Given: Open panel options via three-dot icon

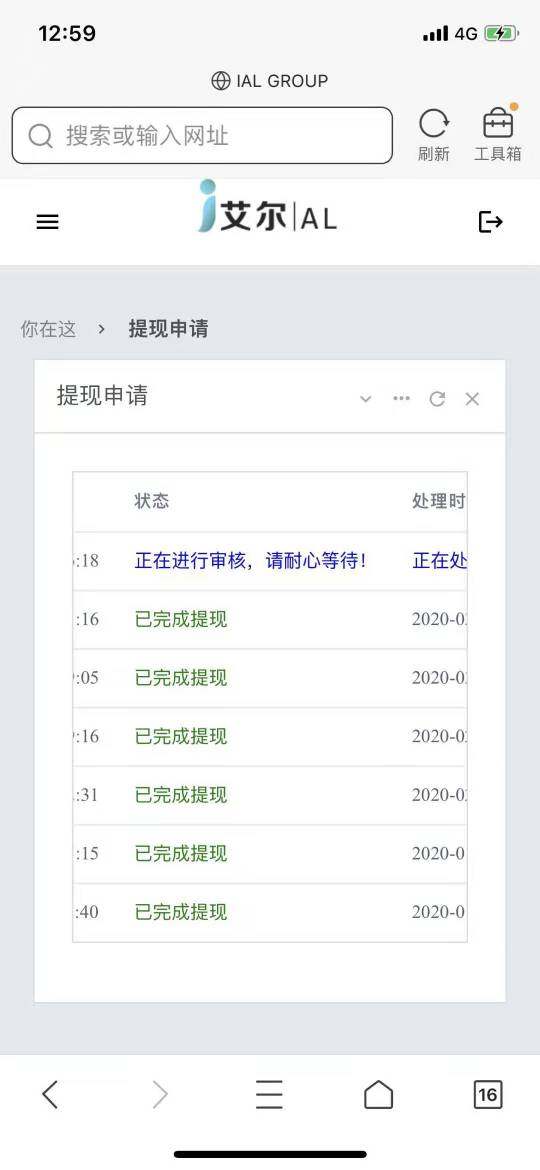Looking at the screenshot, I should click(401, 398).
